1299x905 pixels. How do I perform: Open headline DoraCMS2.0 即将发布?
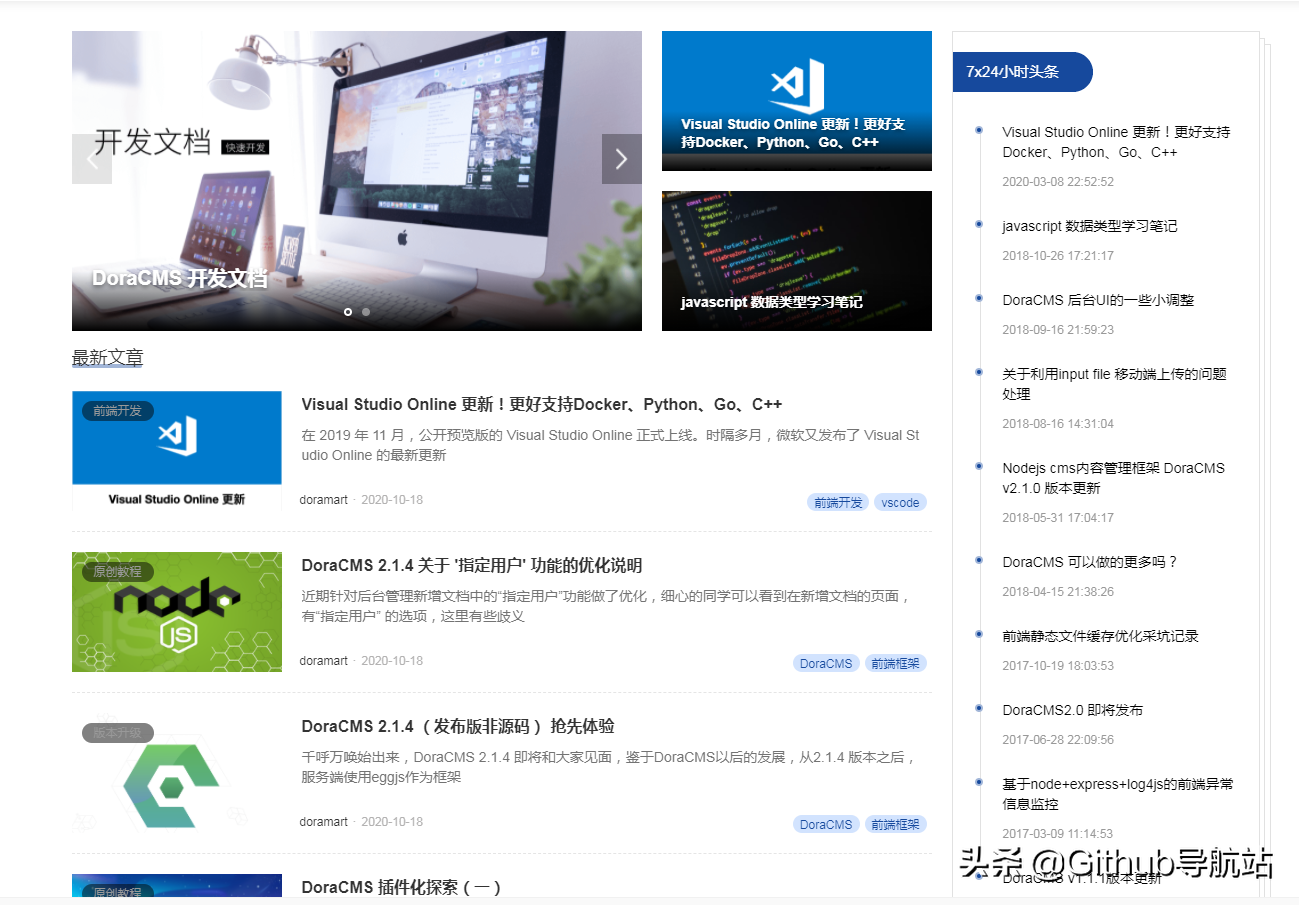coord(1072,710)
